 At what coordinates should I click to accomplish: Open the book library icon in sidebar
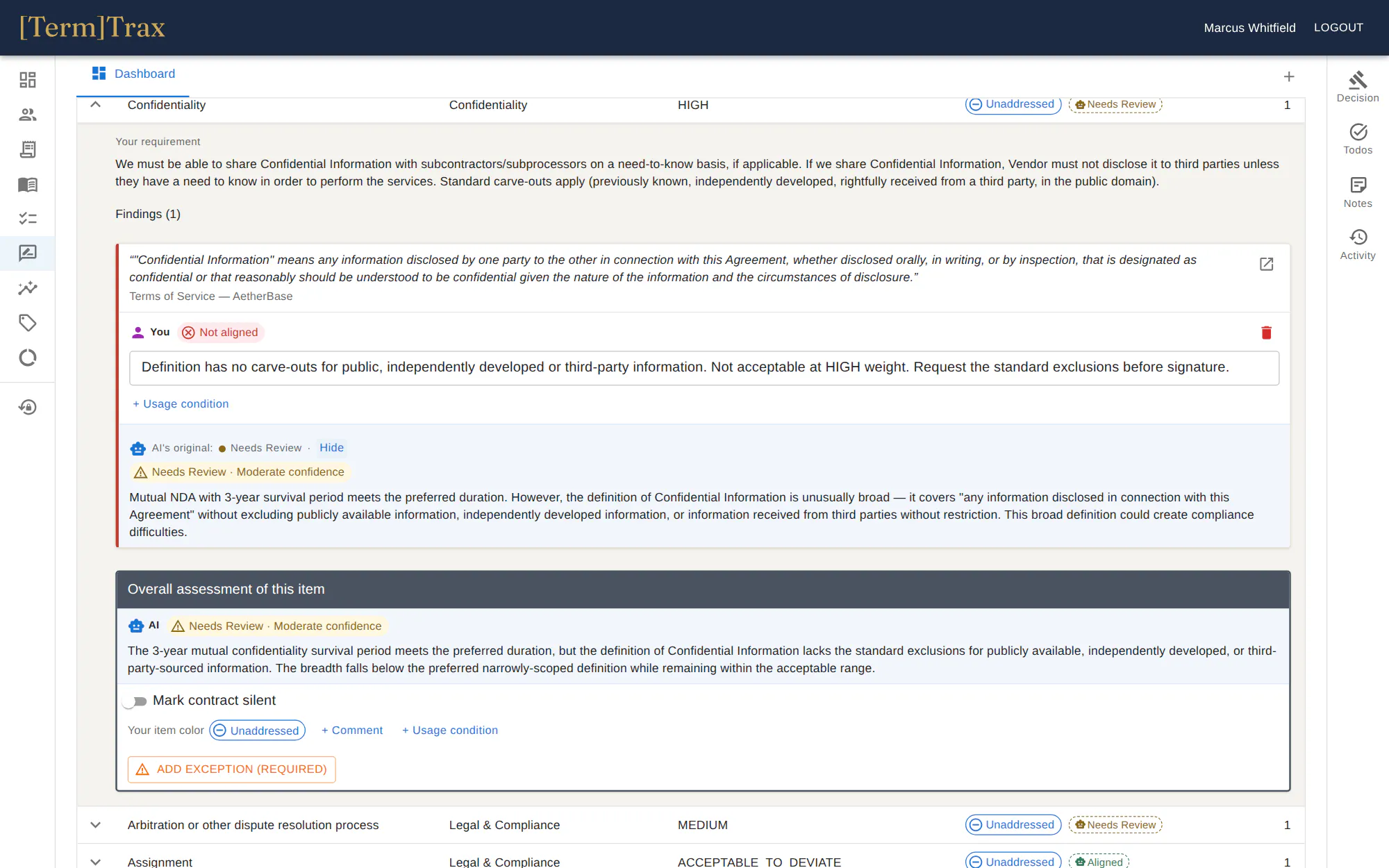tap(28, 184)
